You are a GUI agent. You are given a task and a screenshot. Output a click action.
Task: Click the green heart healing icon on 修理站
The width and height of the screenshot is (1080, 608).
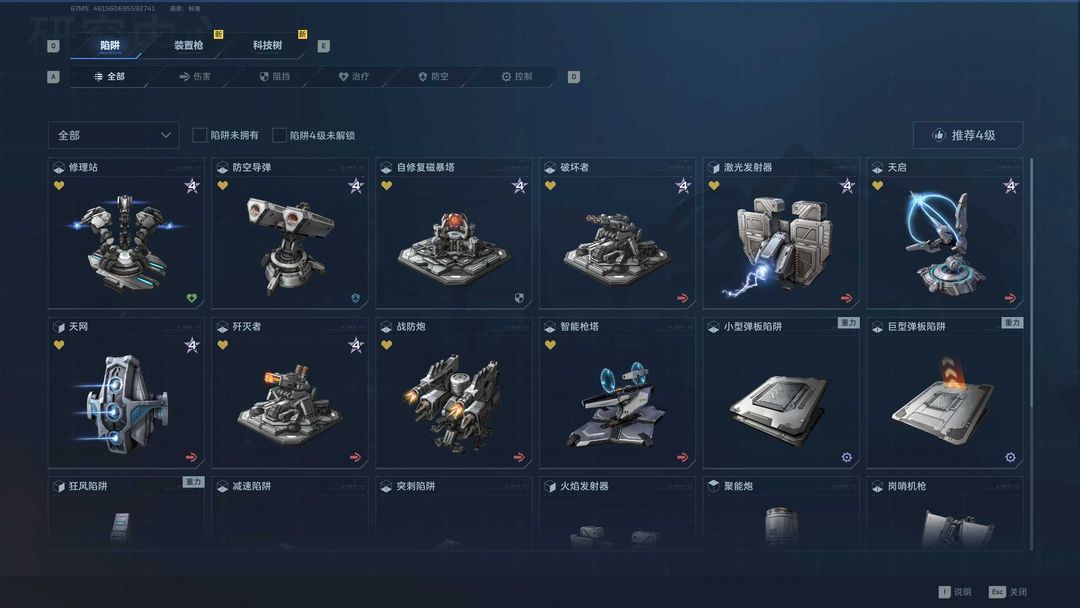(x=192, y=298)
